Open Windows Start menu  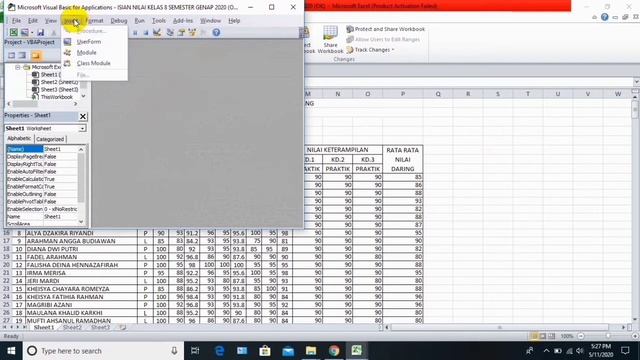click(11, 351)
